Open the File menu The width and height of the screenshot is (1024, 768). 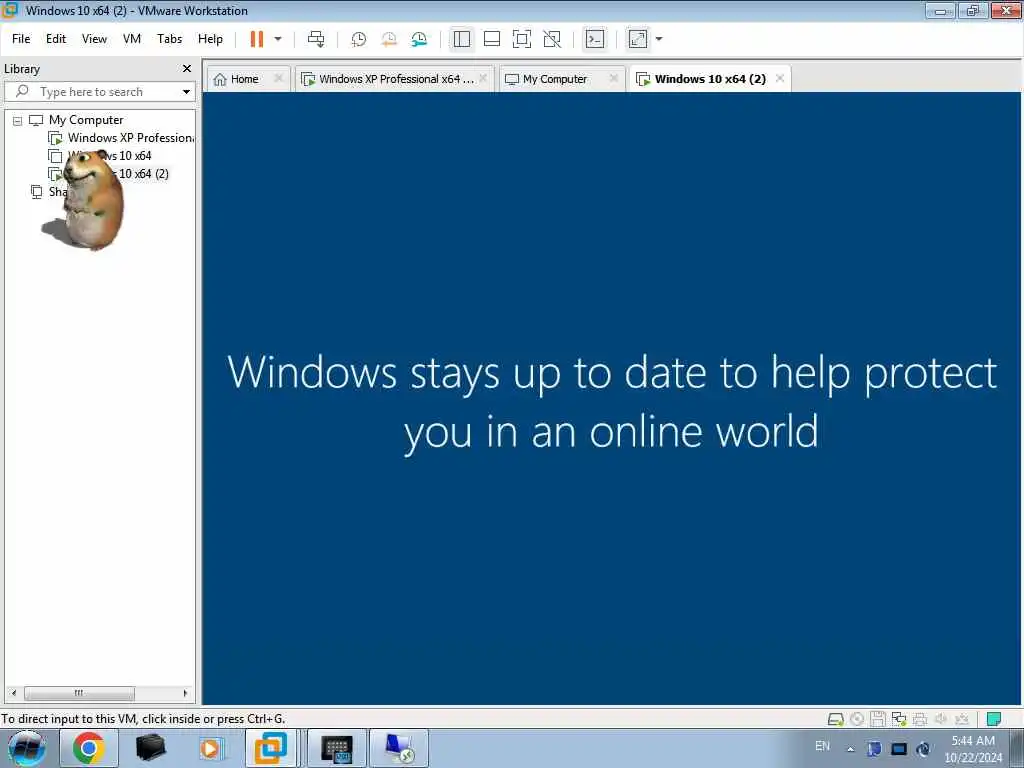click(x=21, y=39)
